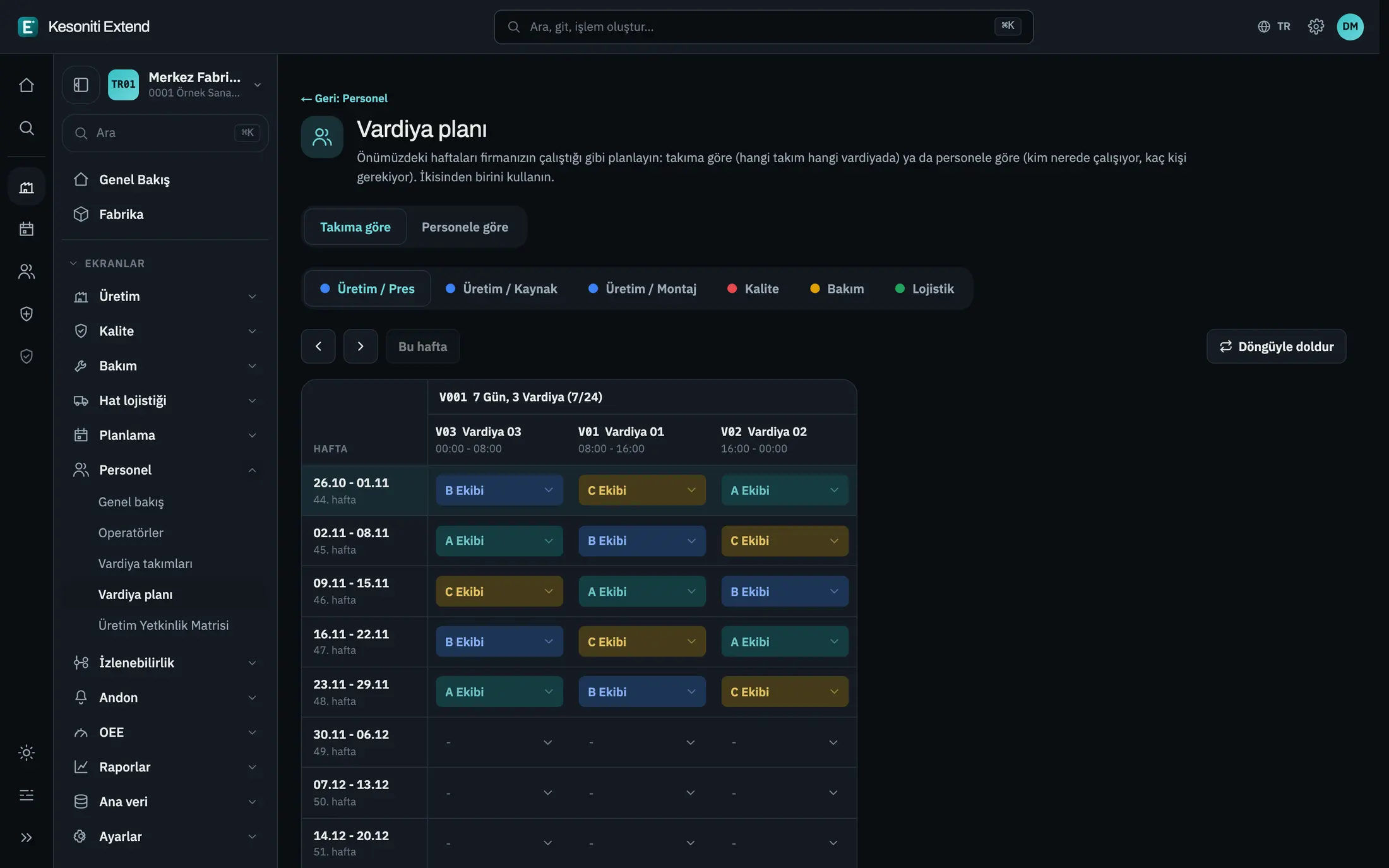Go to next week arrow
The image size is (1389, 868).
pyautogui.click(x=361, y=346)
